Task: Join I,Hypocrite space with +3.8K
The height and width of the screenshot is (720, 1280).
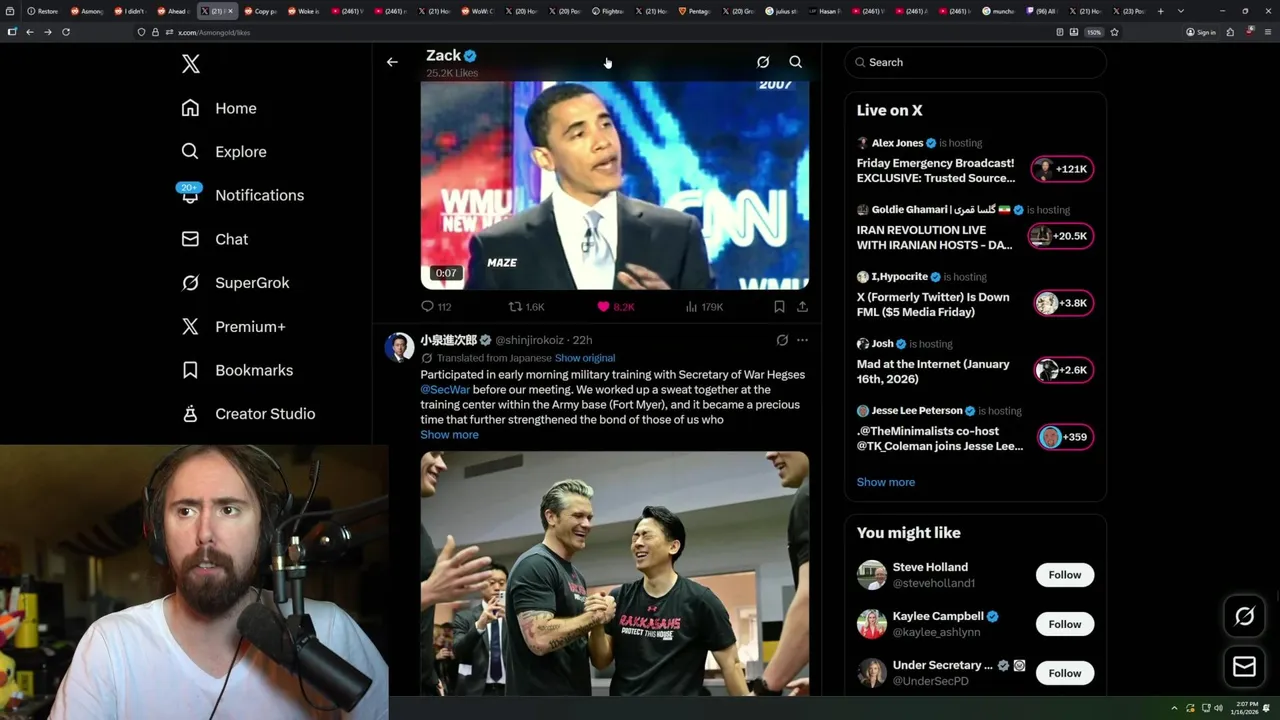Action: (1063, 303)
